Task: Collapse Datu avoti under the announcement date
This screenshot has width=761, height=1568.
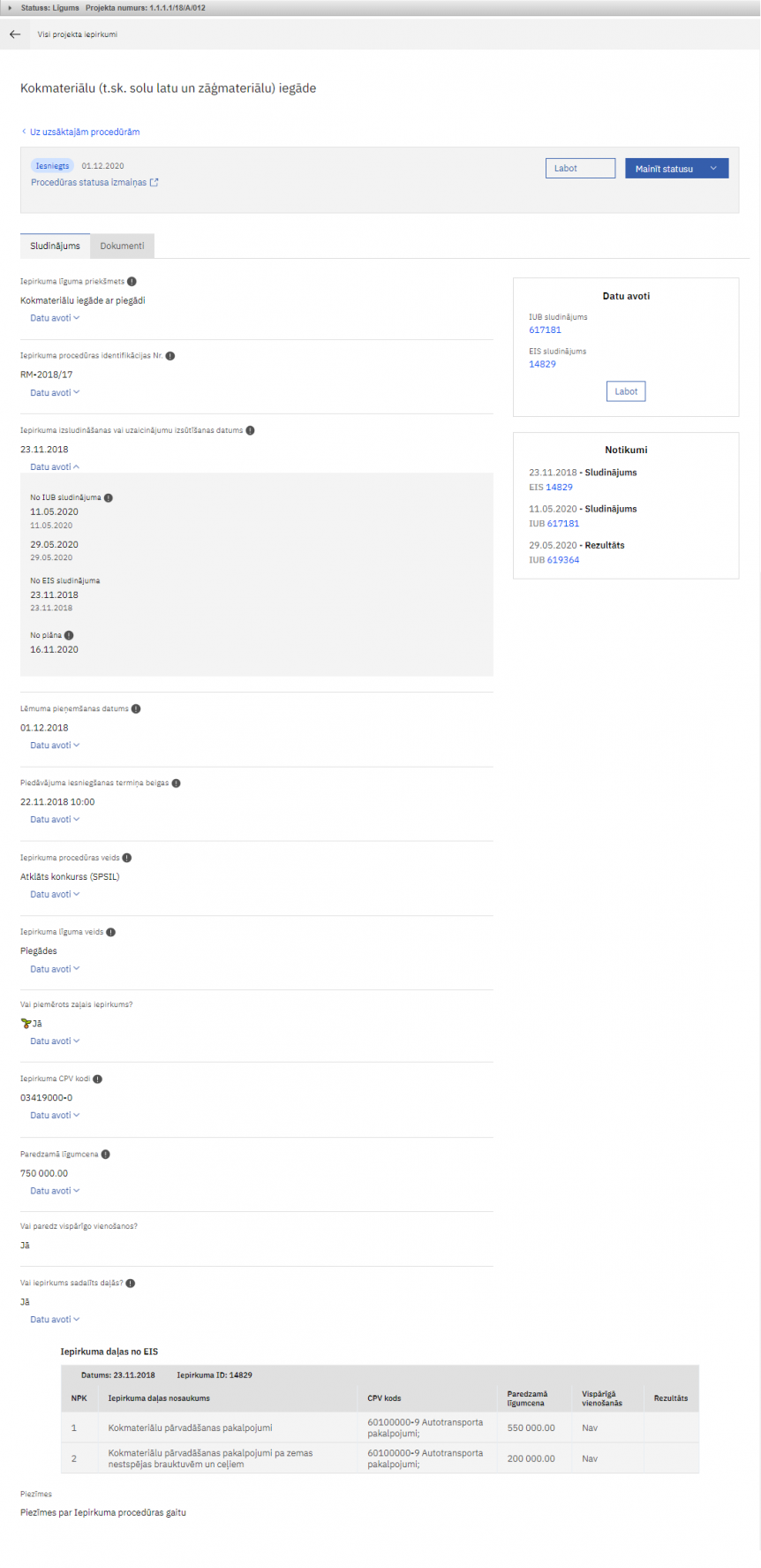Action: coord(55,467)
